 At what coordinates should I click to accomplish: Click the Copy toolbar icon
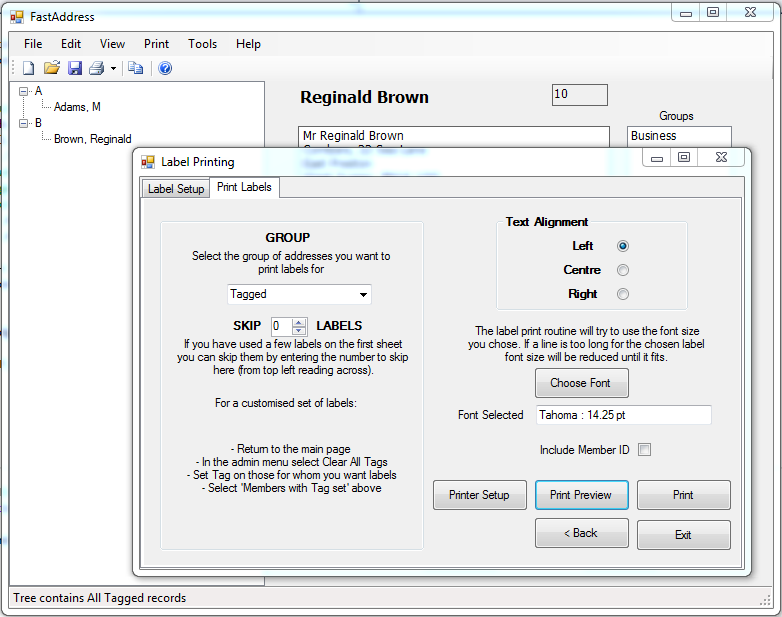(x=135, y=68)
